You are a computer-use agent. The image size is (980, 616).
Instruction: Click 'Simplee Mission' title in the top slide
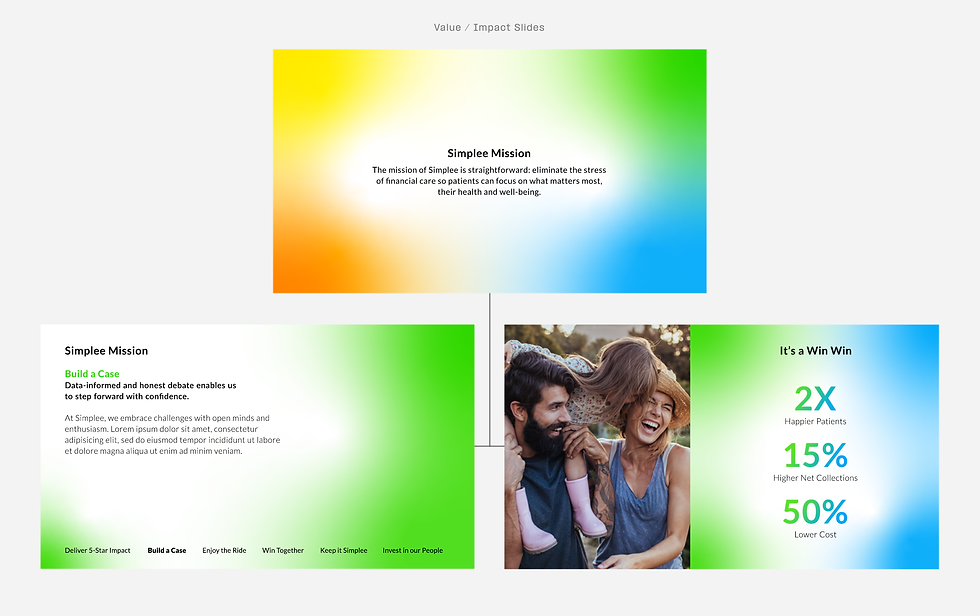click(489, 153)
